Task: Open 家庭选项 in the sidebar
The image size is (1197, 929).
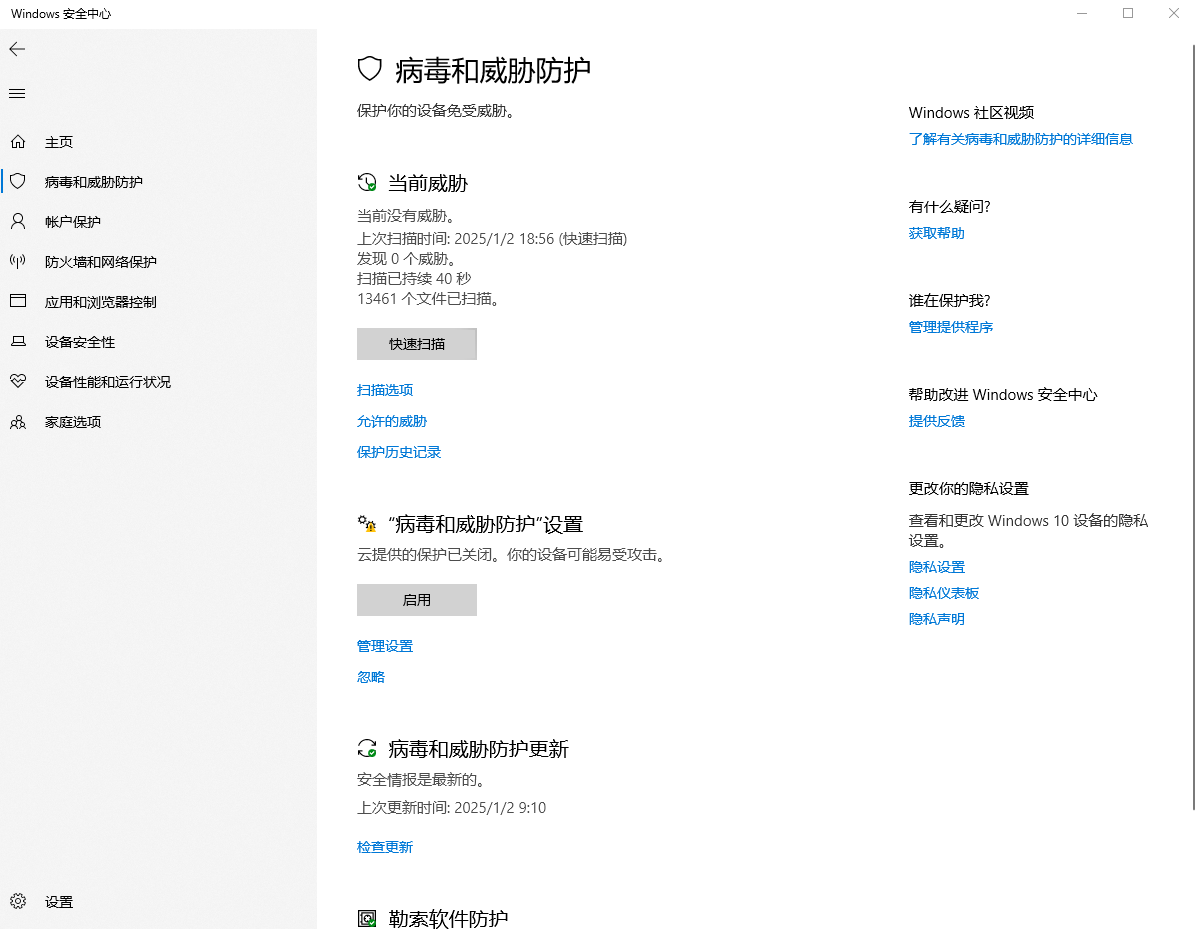Action: (x=159, y=421)
